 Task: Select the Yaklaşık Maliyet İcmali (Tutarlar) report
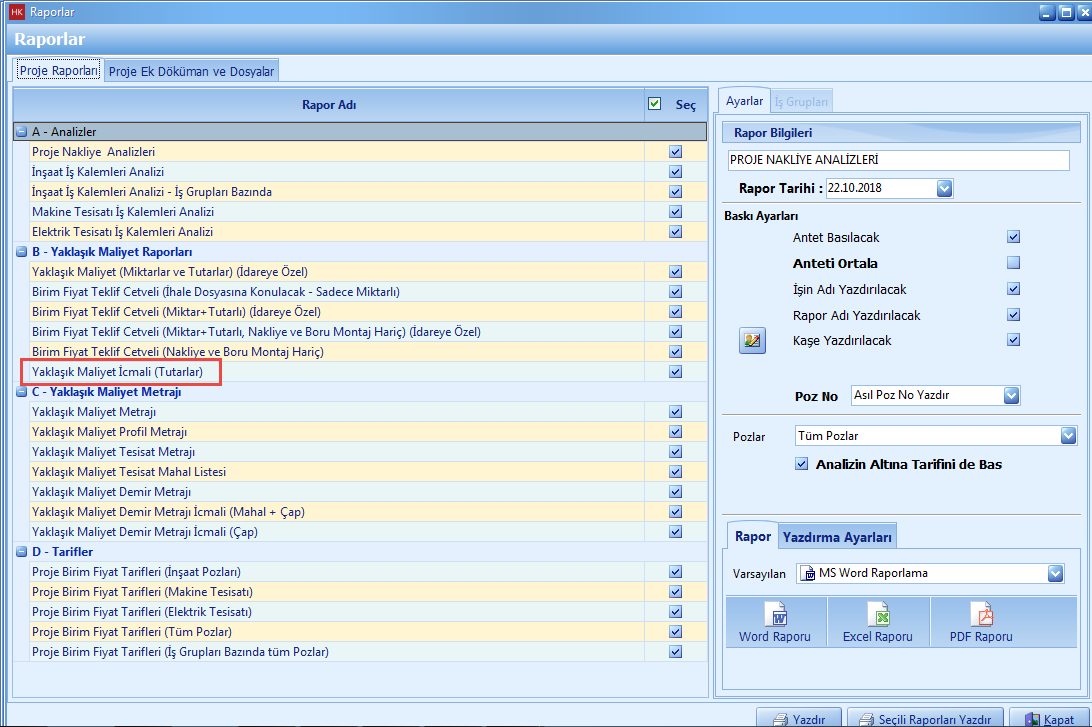117,372
